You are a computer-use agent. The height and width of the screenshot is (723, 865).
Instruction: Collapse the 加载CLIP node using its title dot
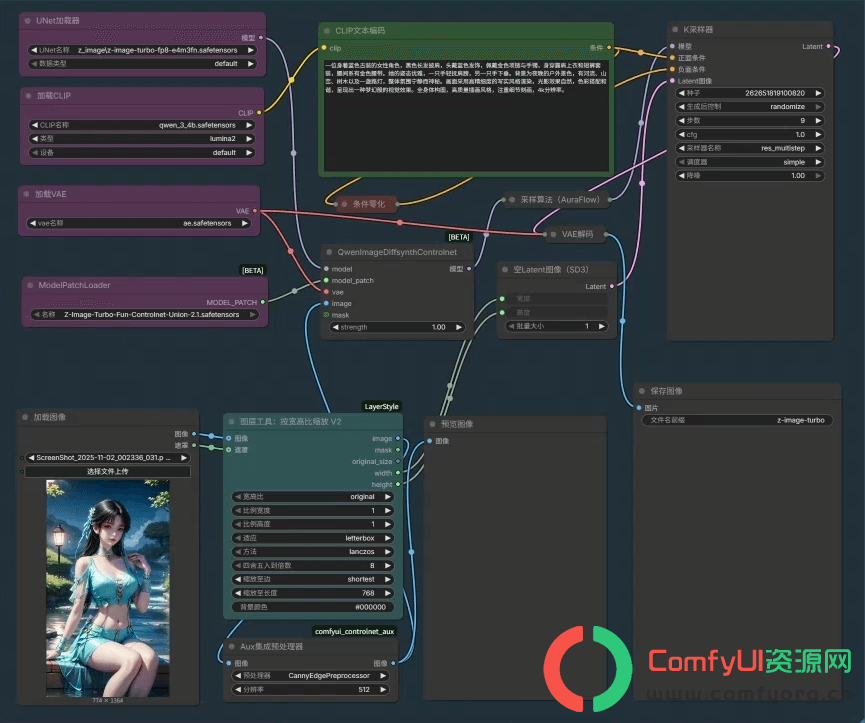[28, 96]
